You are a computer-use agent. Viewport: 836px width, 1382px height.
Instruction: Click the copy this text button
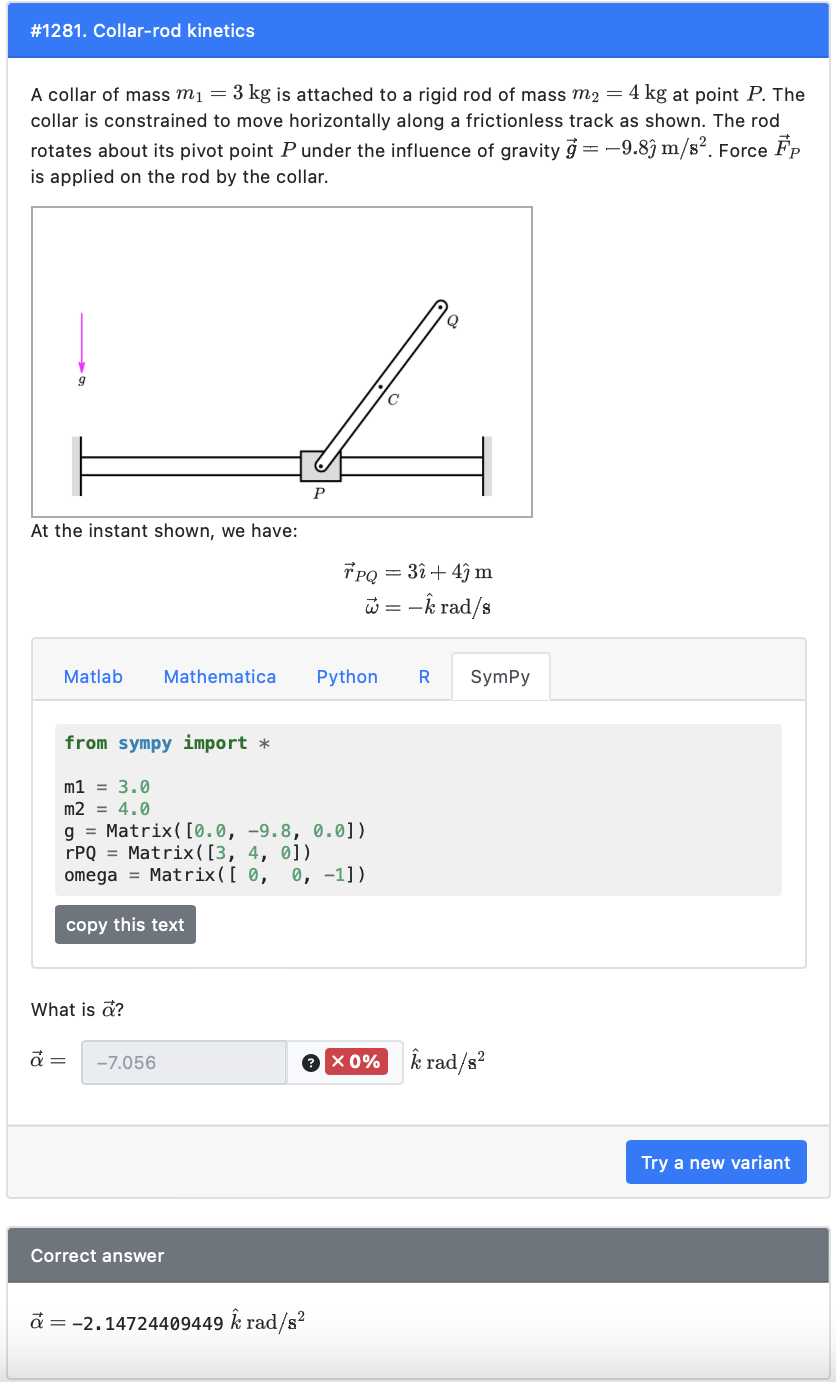125,924
